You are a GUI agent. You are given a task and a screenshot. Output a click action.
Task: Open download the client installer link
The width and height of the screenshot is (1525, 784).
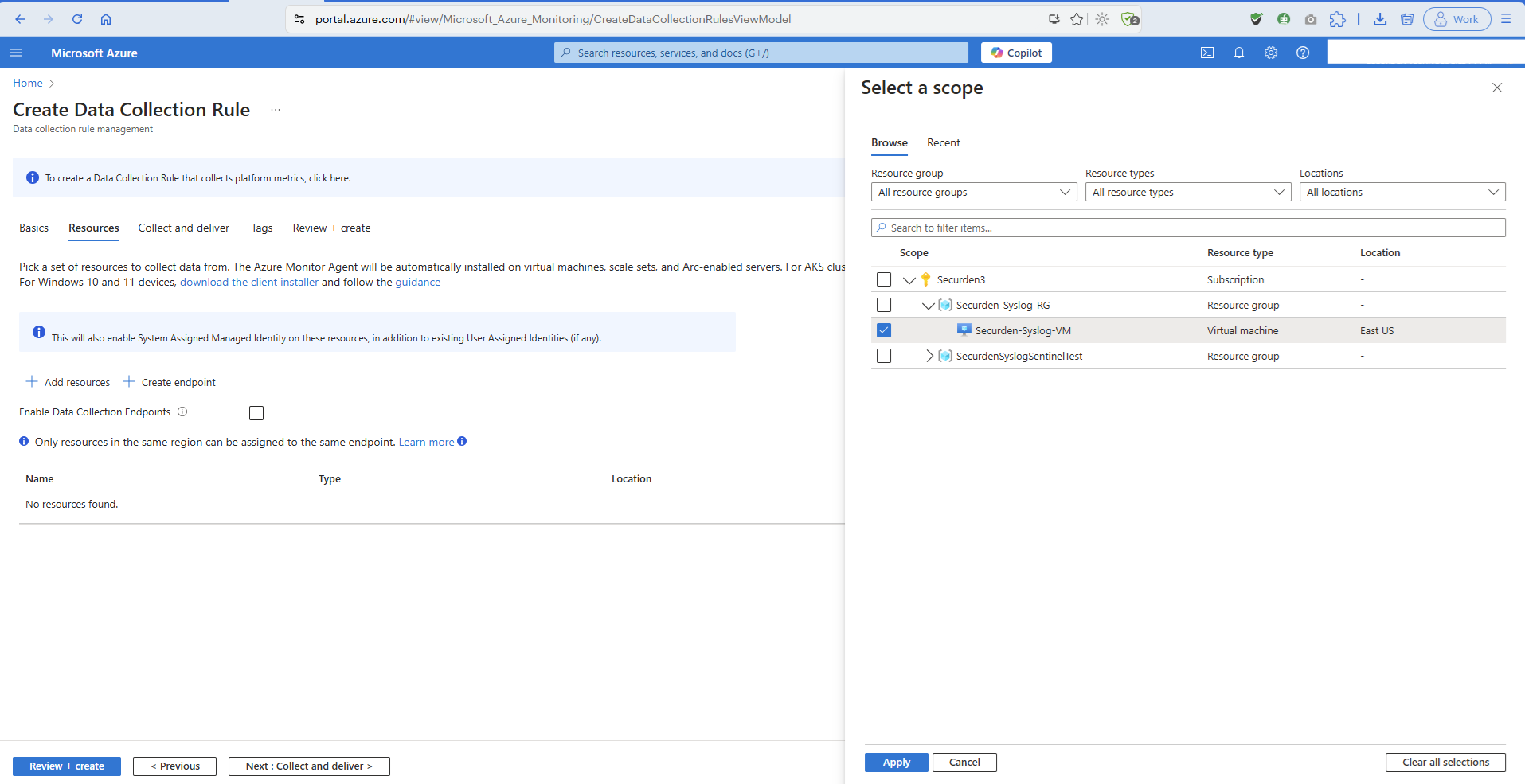(x=249, y=282)
